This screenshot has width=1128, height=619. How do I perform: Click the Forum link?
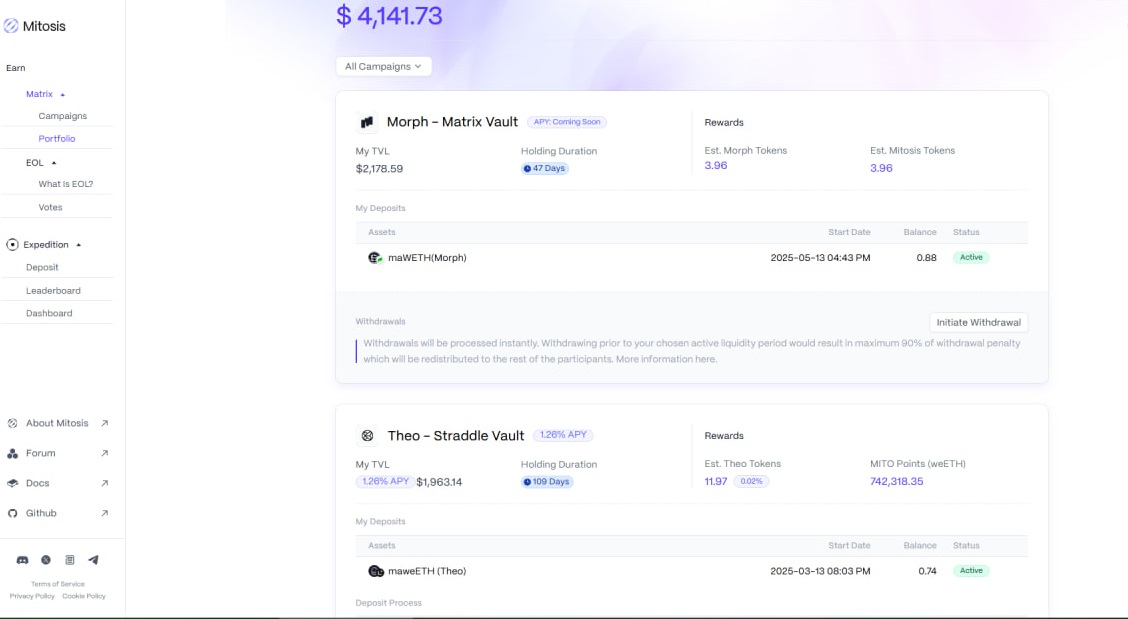(40, 453)
